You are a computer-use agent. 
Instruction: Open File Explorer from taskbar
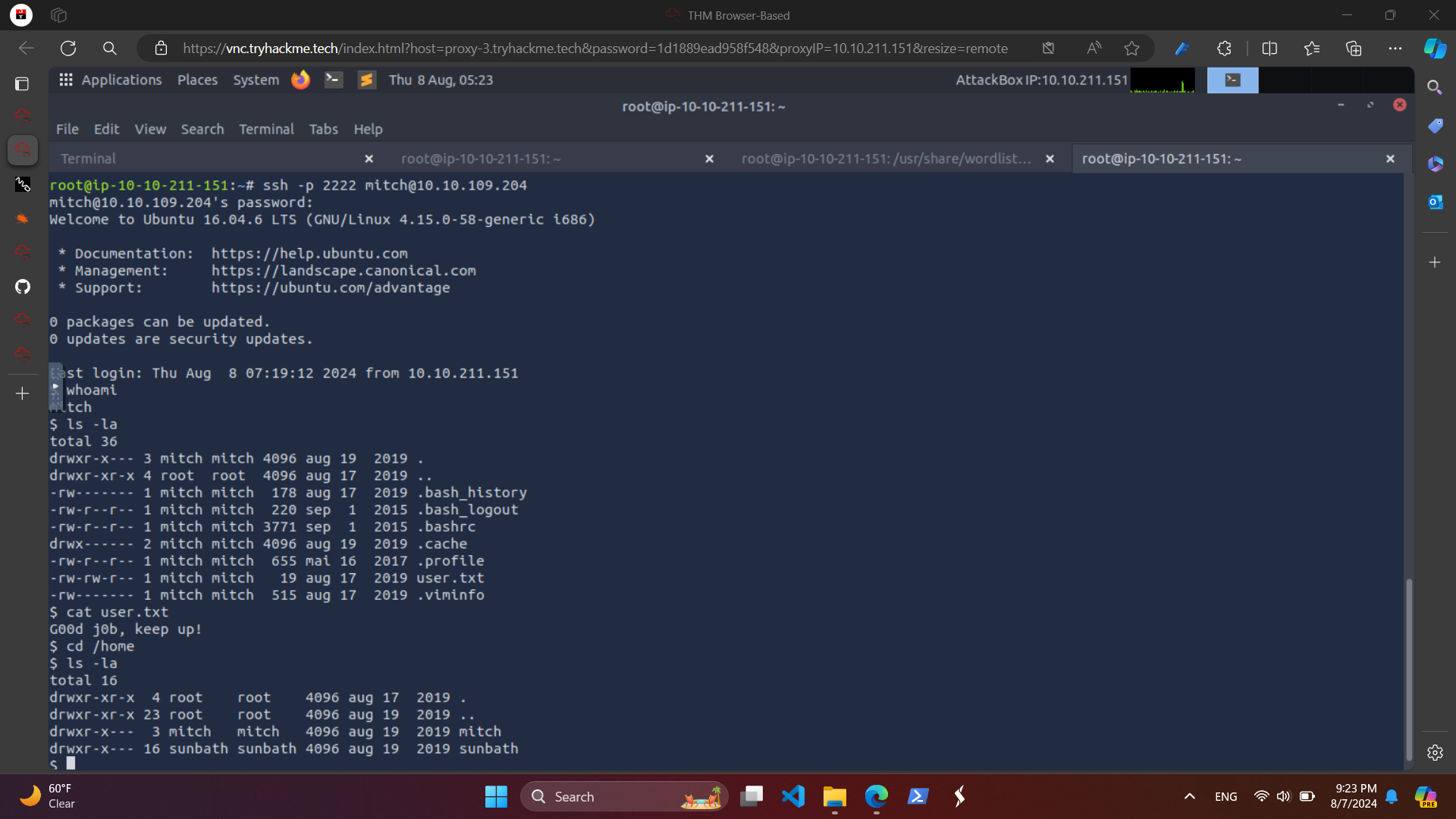[834, 796]
